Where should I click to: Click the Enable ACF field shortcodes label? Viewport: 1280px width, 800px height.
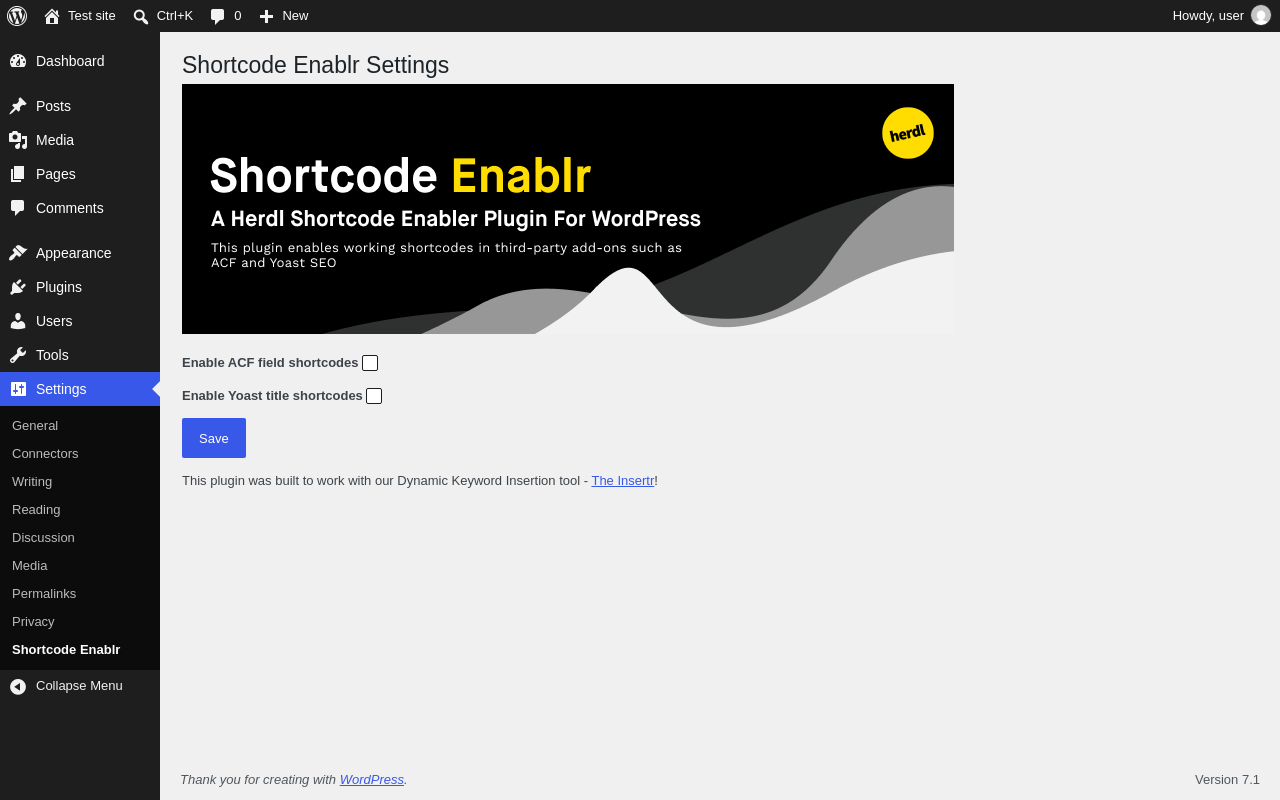pos(270,362)
